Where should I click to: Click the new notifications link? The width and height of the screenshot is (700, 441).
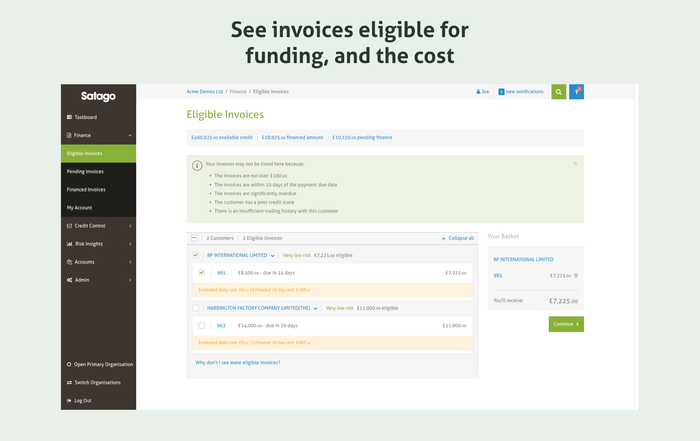525,92
